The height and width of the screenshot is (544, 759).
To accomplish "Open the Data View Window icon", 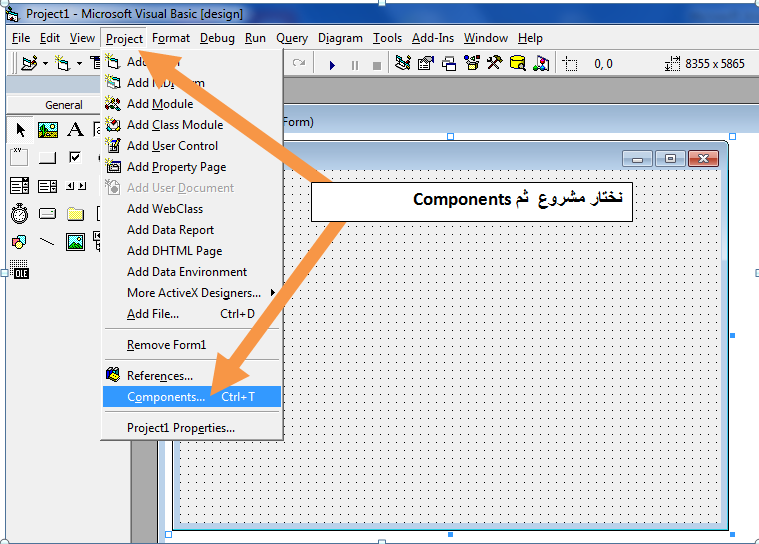I will pos(518,63).
